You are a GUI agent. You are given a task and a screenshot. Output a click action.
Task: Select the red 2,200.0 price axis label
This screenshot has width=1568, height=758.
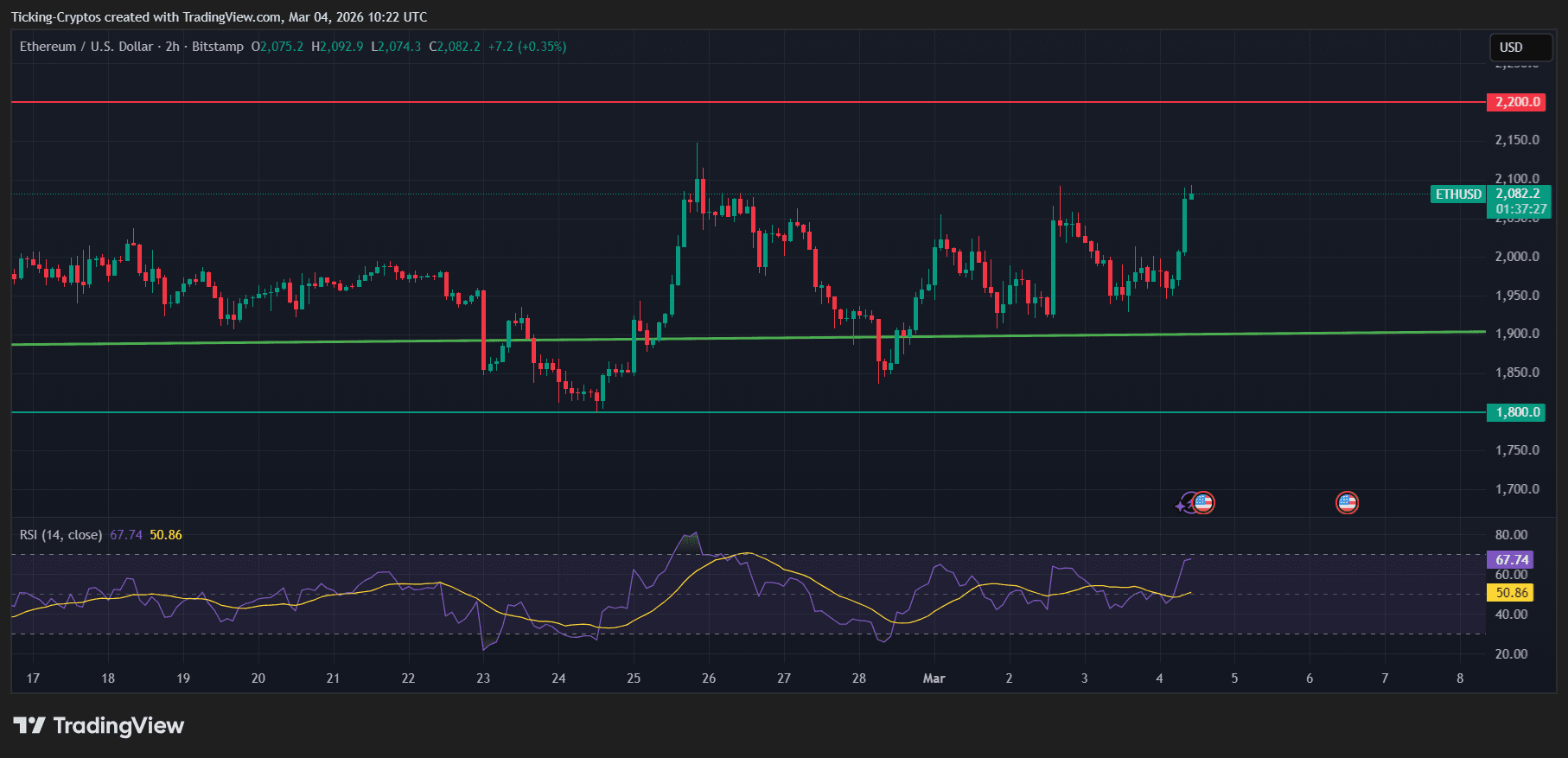1518,102
